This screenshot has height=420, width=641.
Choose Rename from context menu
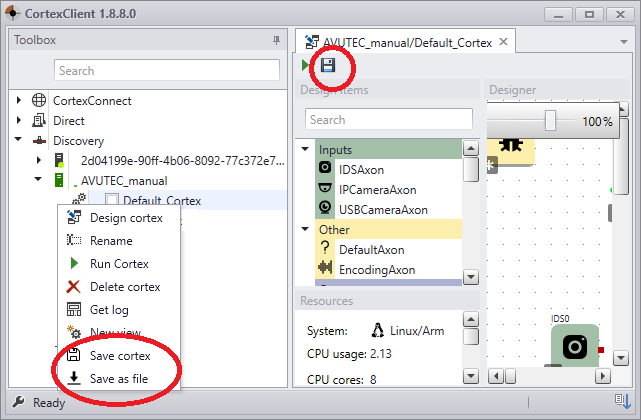(x=119, y=240)
